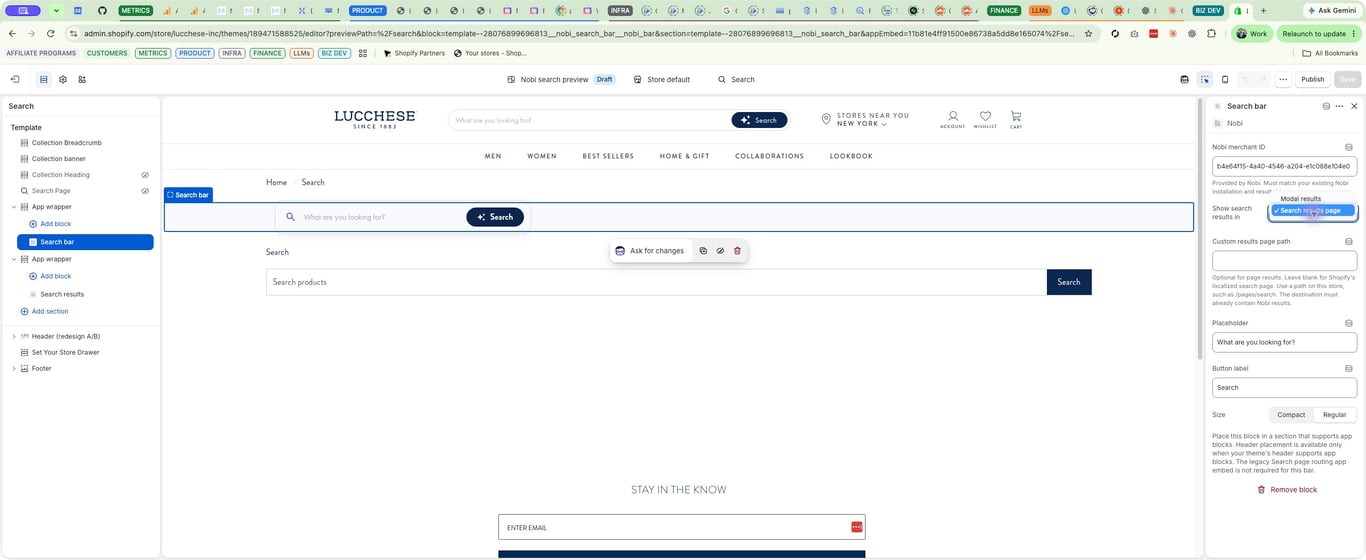Click the desktop preview icon
Screen dimensions: 1366x560
[x=1185, y=79]
